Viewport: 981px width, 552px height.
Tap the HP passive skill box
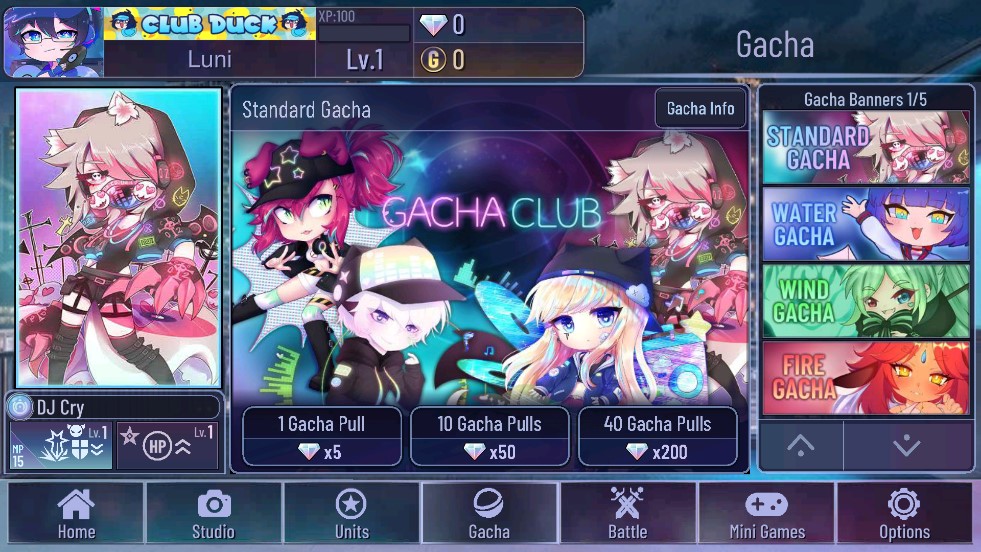(x=168, y=446)
